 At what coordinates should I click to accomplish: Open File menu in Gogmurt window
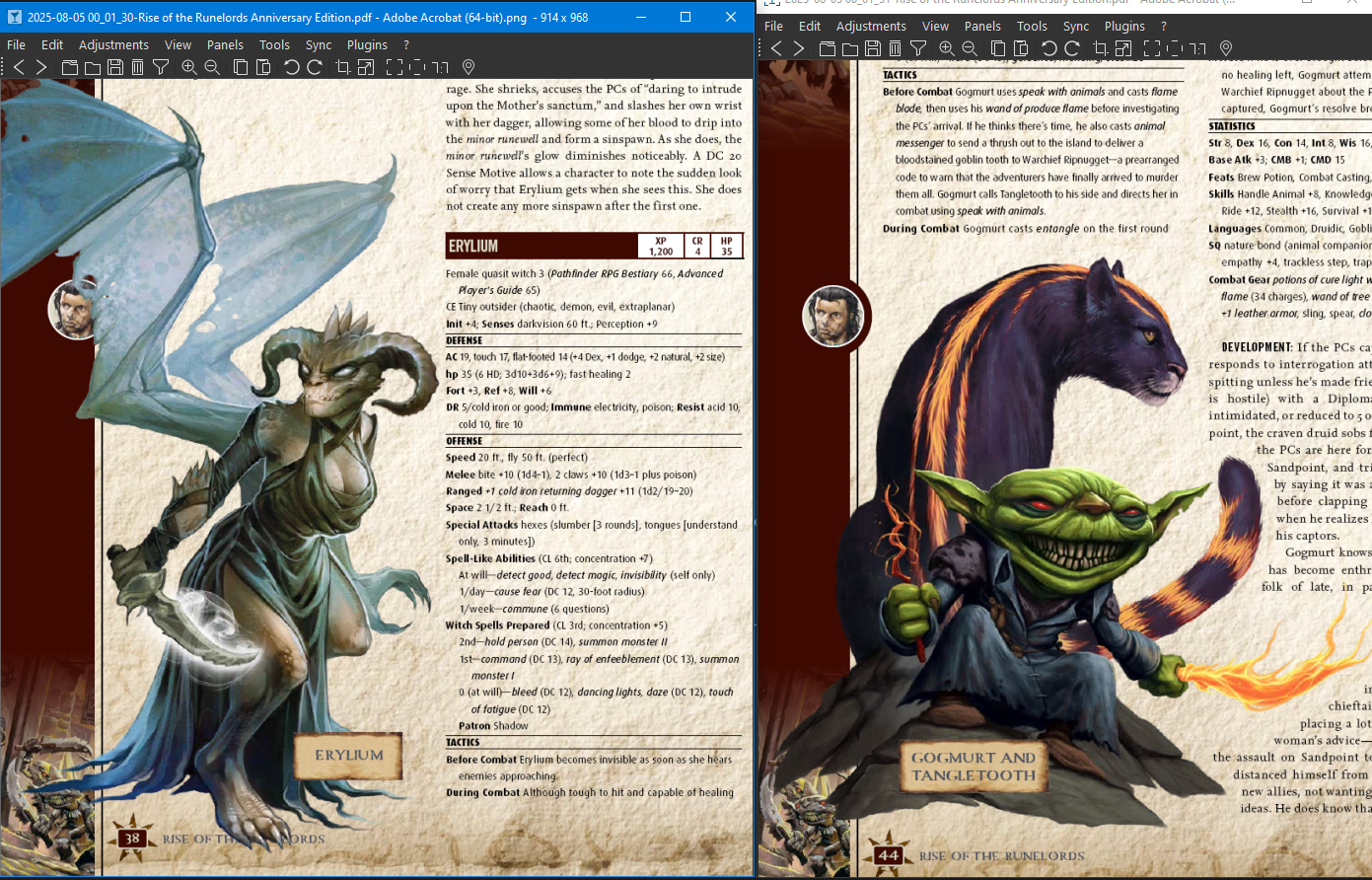point(774,26)
